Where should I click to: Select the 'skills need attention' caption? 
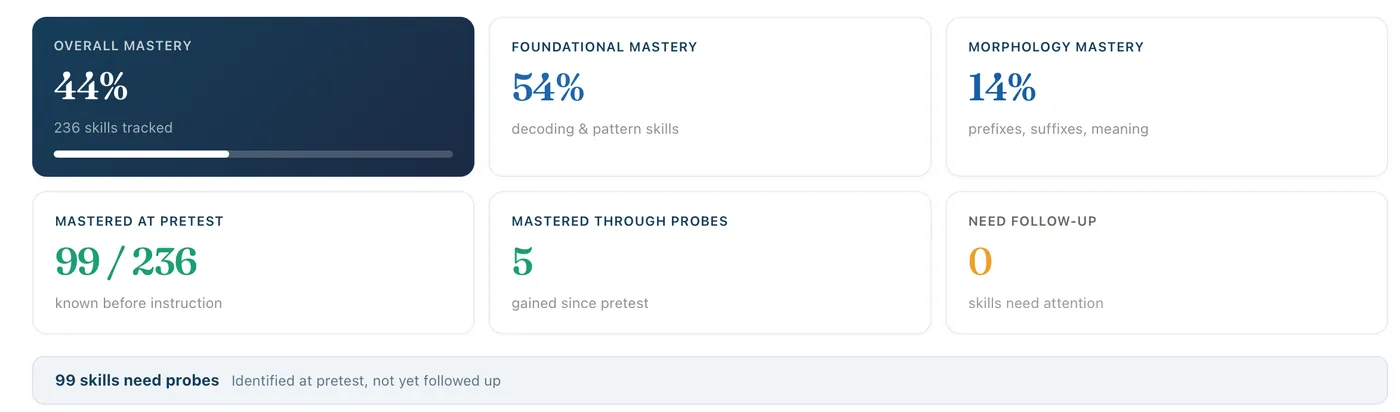click(1036, 303)
